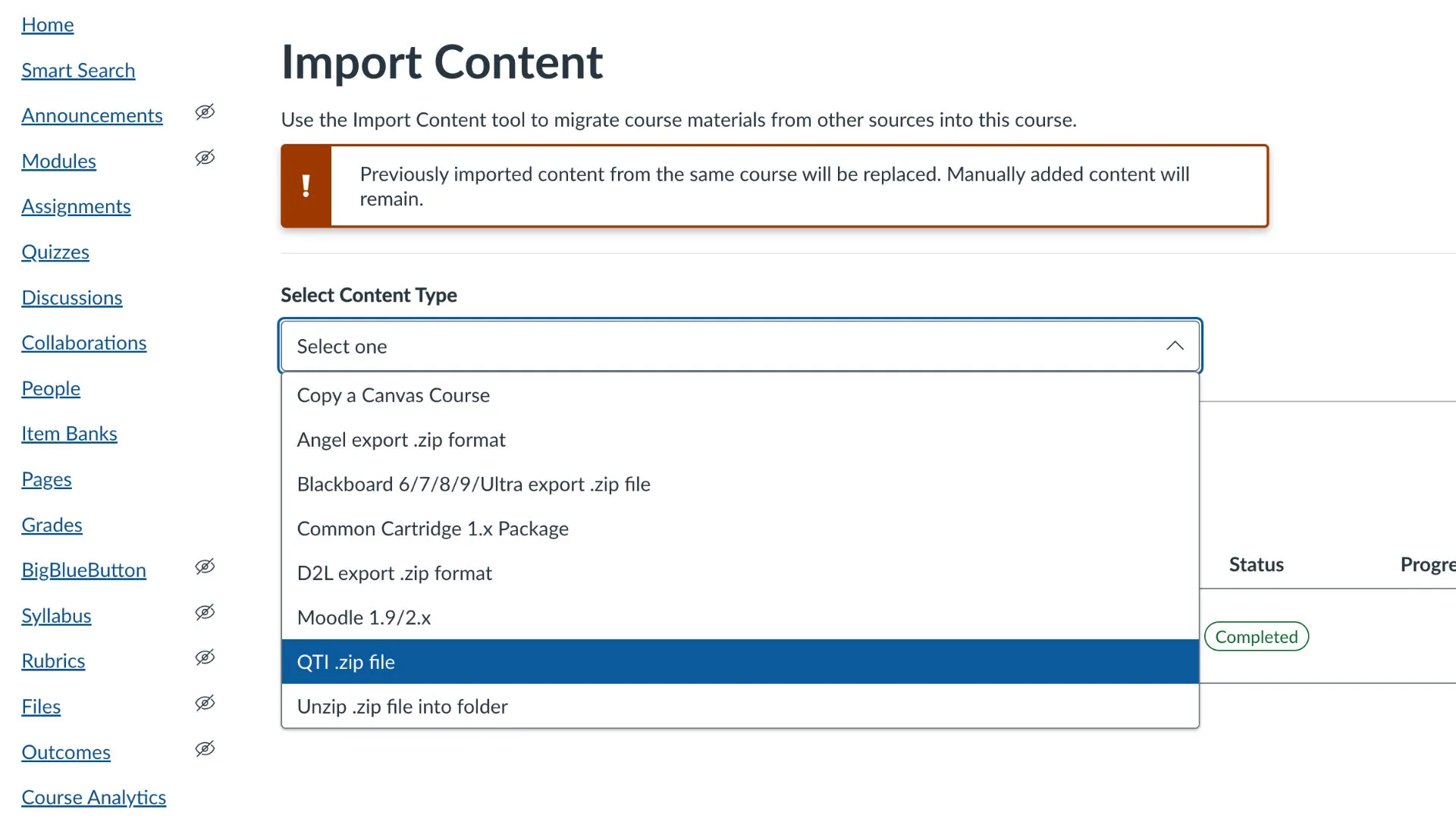Image resolution: width=1456 pixels, height=819 pixels.
Task: Toggle visibility for Modules
Action: pyautogui.click(x=205, y=158)
